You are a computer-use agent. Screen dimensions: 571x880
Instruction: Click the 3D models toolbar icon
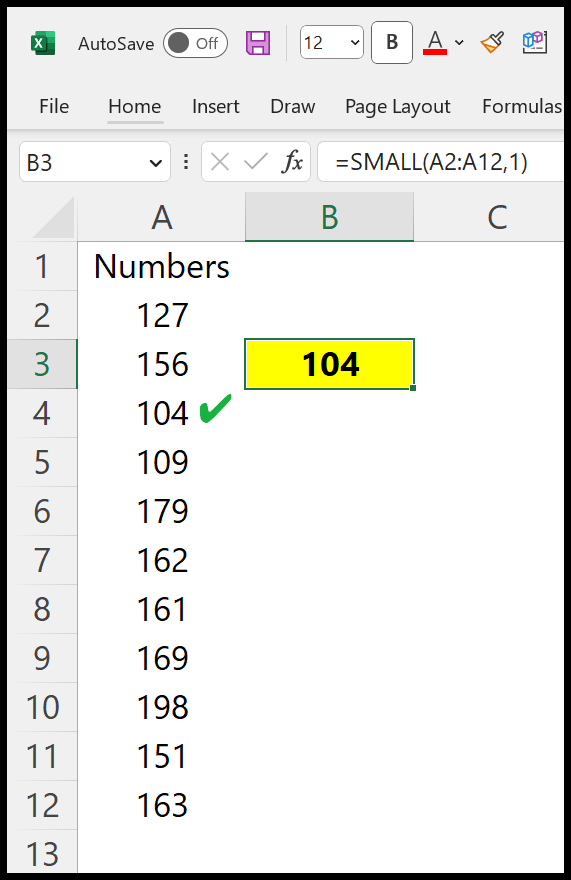(x=535, y=42)
